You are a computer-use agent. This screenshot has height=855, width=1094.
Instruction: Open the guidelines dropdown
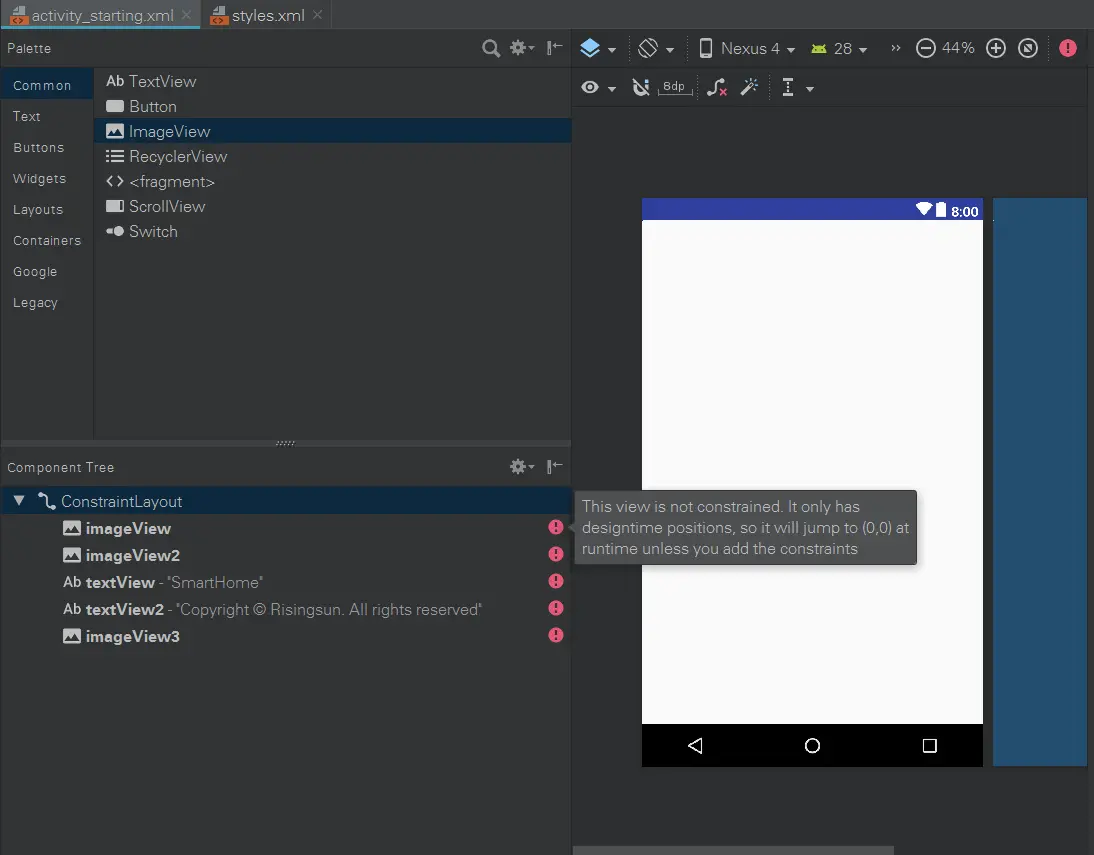pyautogui.click(x=797, y=87)
